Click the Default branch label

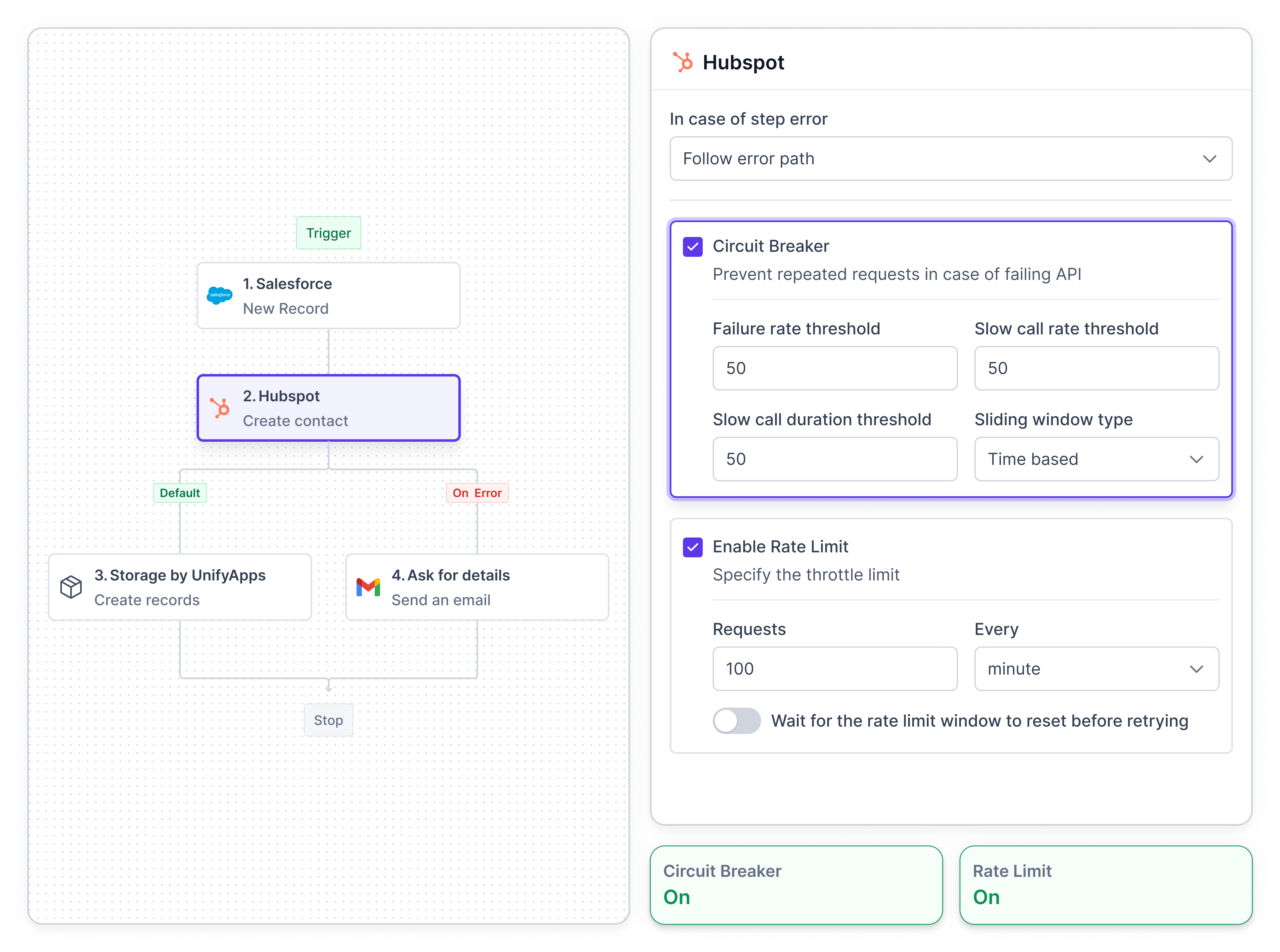click(180, 493)
